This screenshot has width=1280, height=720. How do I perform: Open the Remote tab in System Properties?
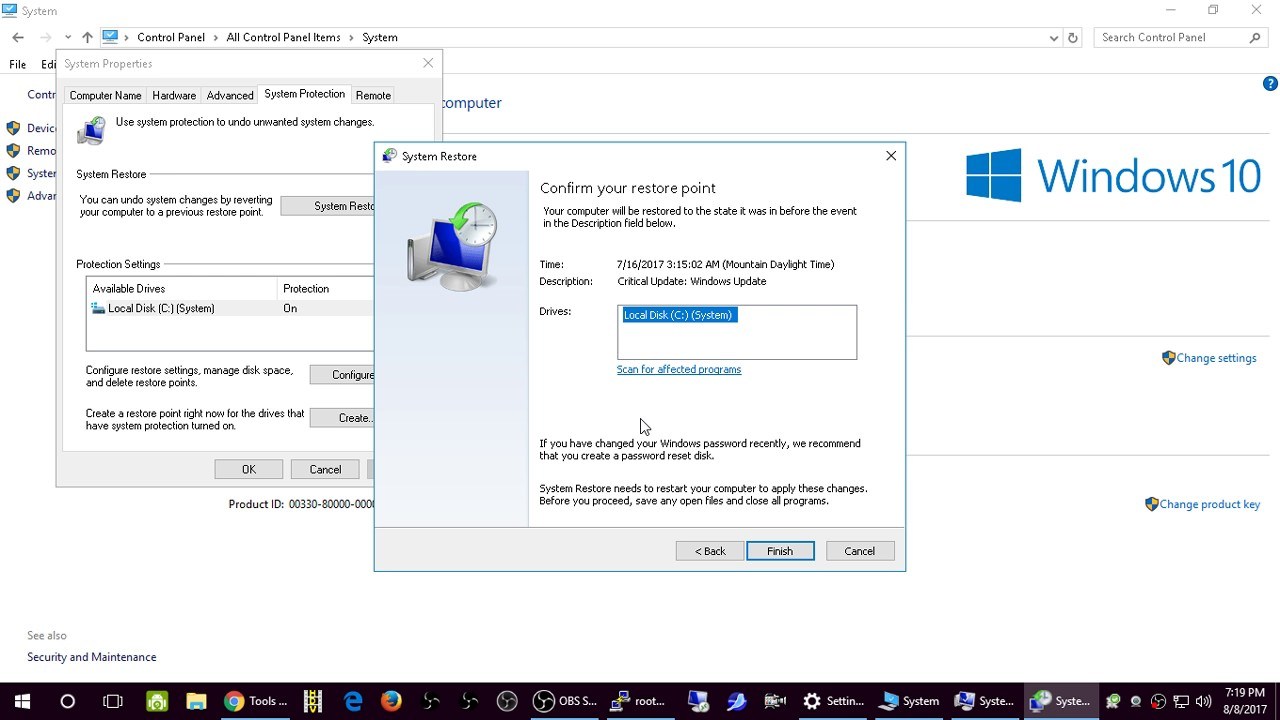click(x=373, y=95)
